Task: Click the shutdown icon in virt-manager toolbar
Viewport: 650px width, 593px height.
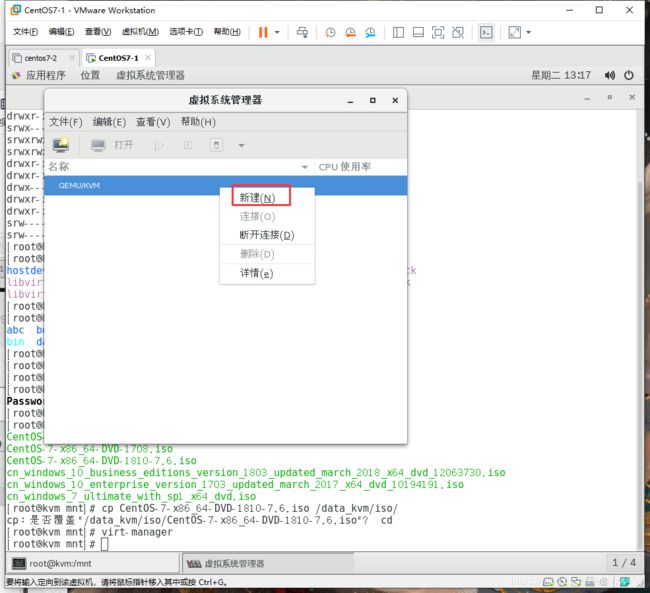Action: [216, 145]
